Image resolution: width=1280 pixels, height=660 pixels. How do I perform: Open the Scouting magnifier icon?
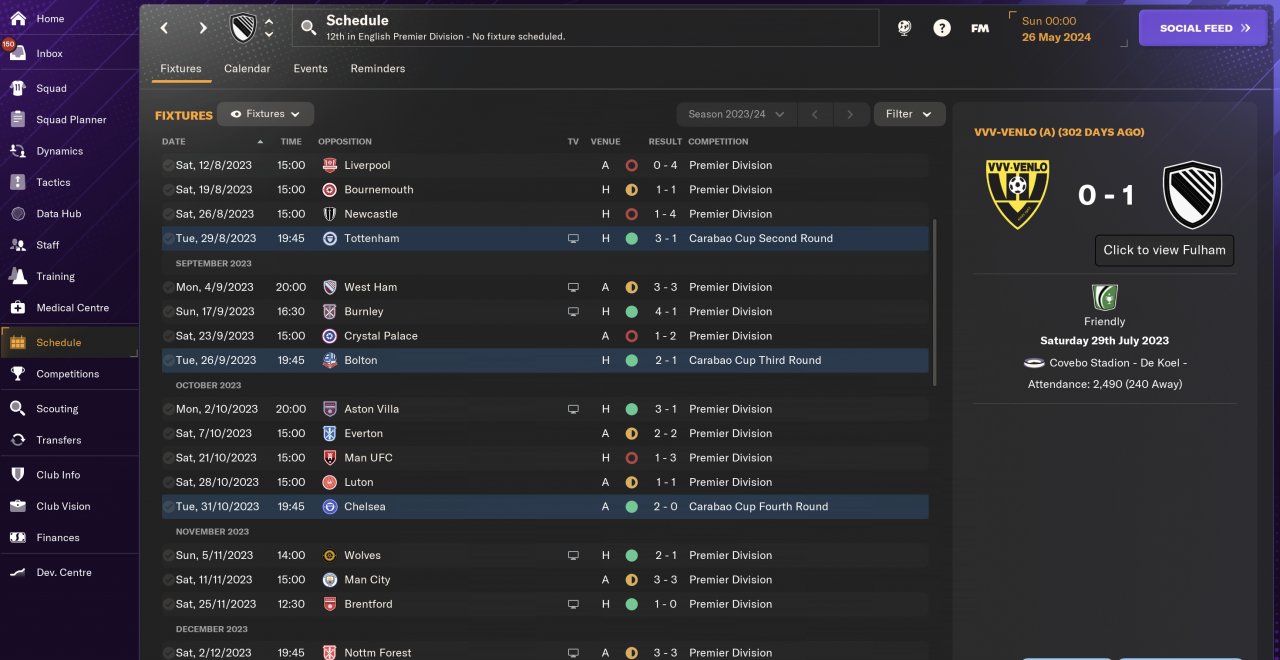[17, 408]
